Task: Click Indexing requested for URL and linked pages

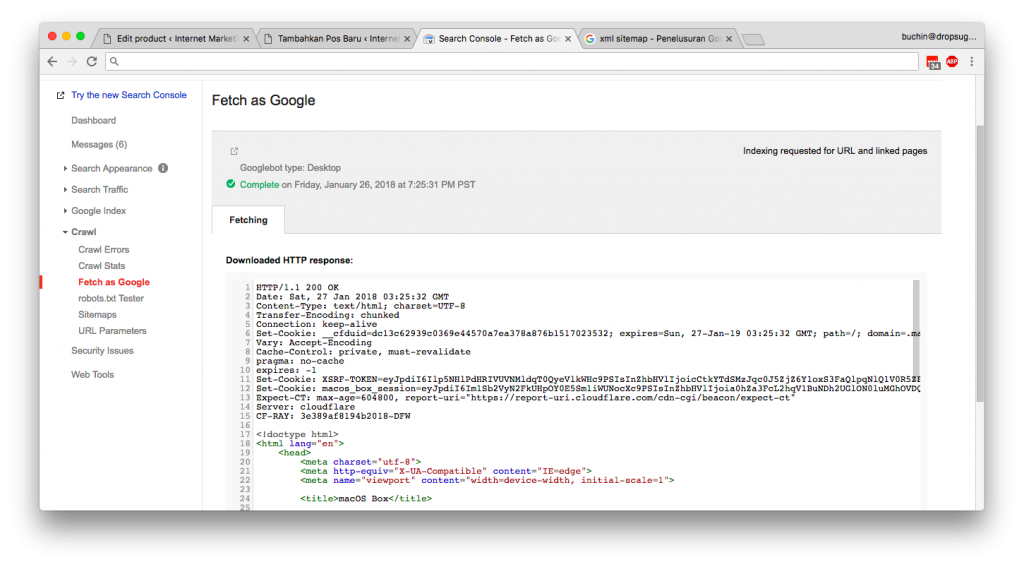Action: 835,151
